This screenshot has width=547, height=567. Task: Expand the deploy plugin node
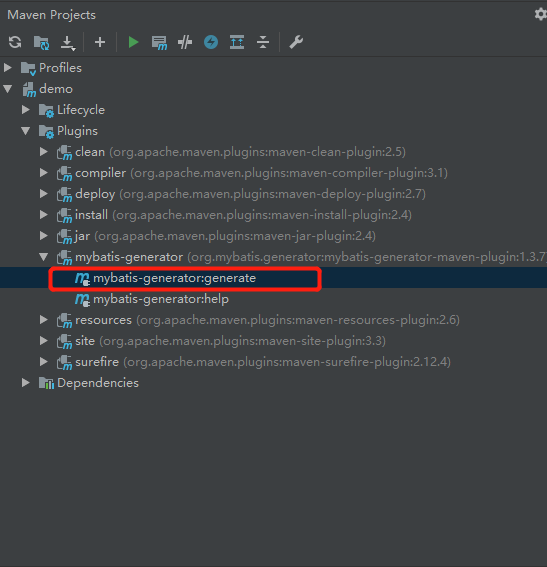[x=44, y=193]
